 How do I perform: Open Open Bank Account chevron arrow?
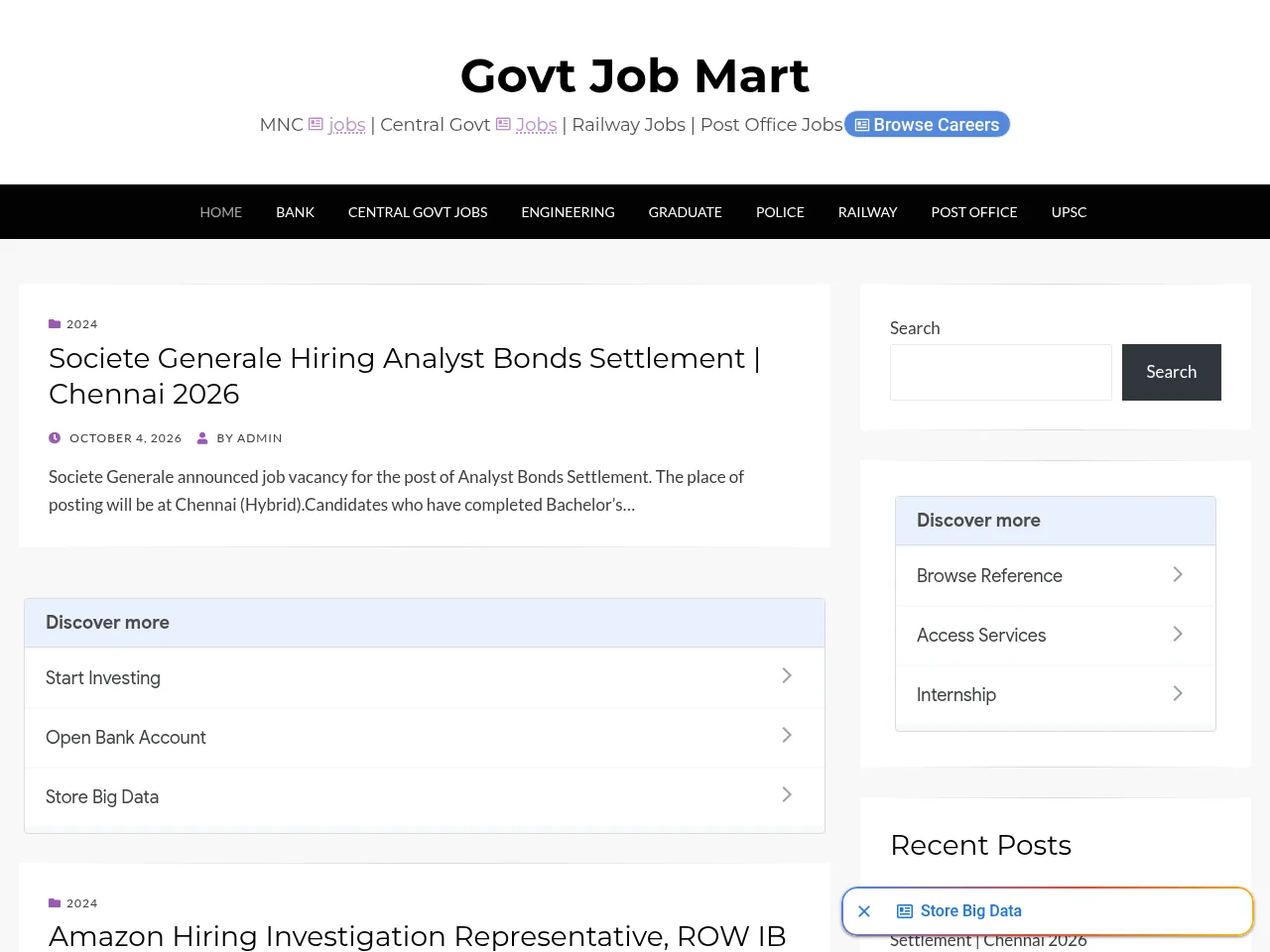pos(787,735)
